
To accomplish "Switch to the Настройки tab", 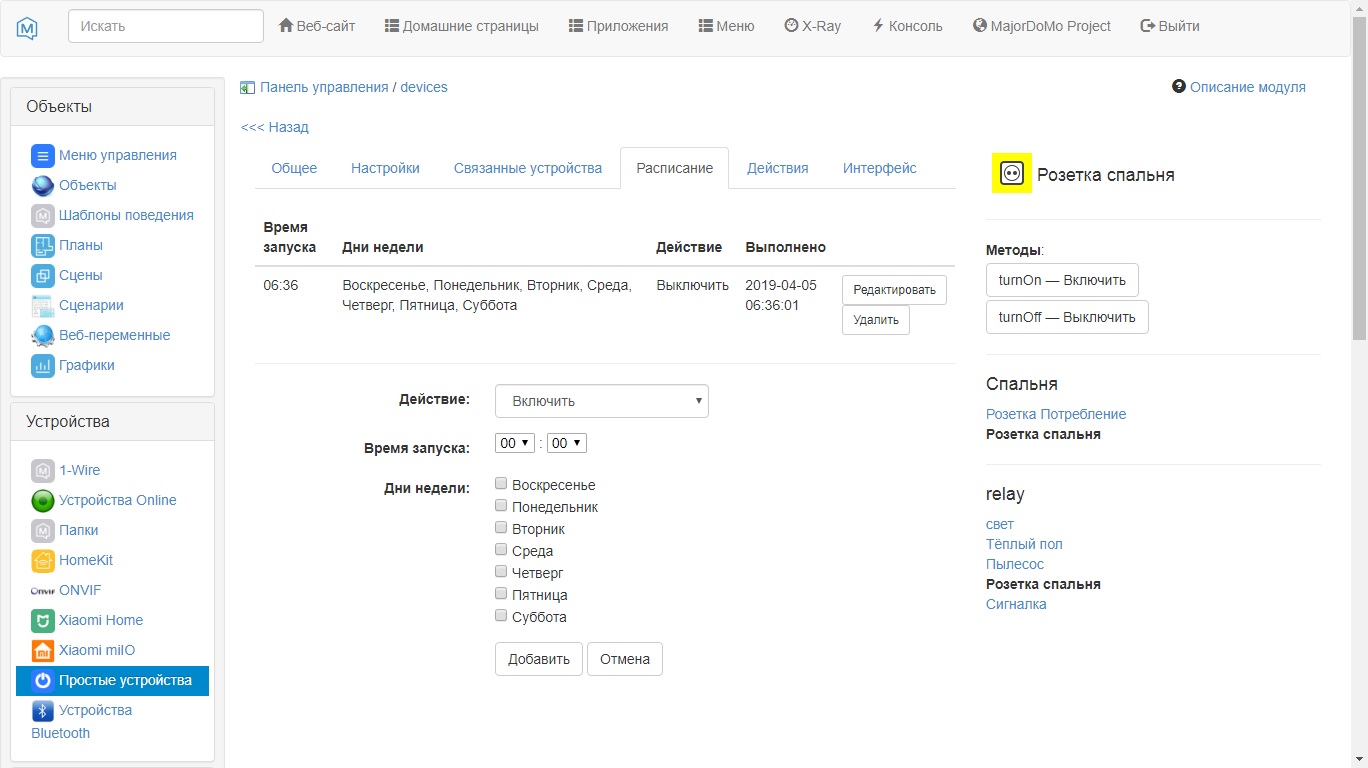I will 385,168.
